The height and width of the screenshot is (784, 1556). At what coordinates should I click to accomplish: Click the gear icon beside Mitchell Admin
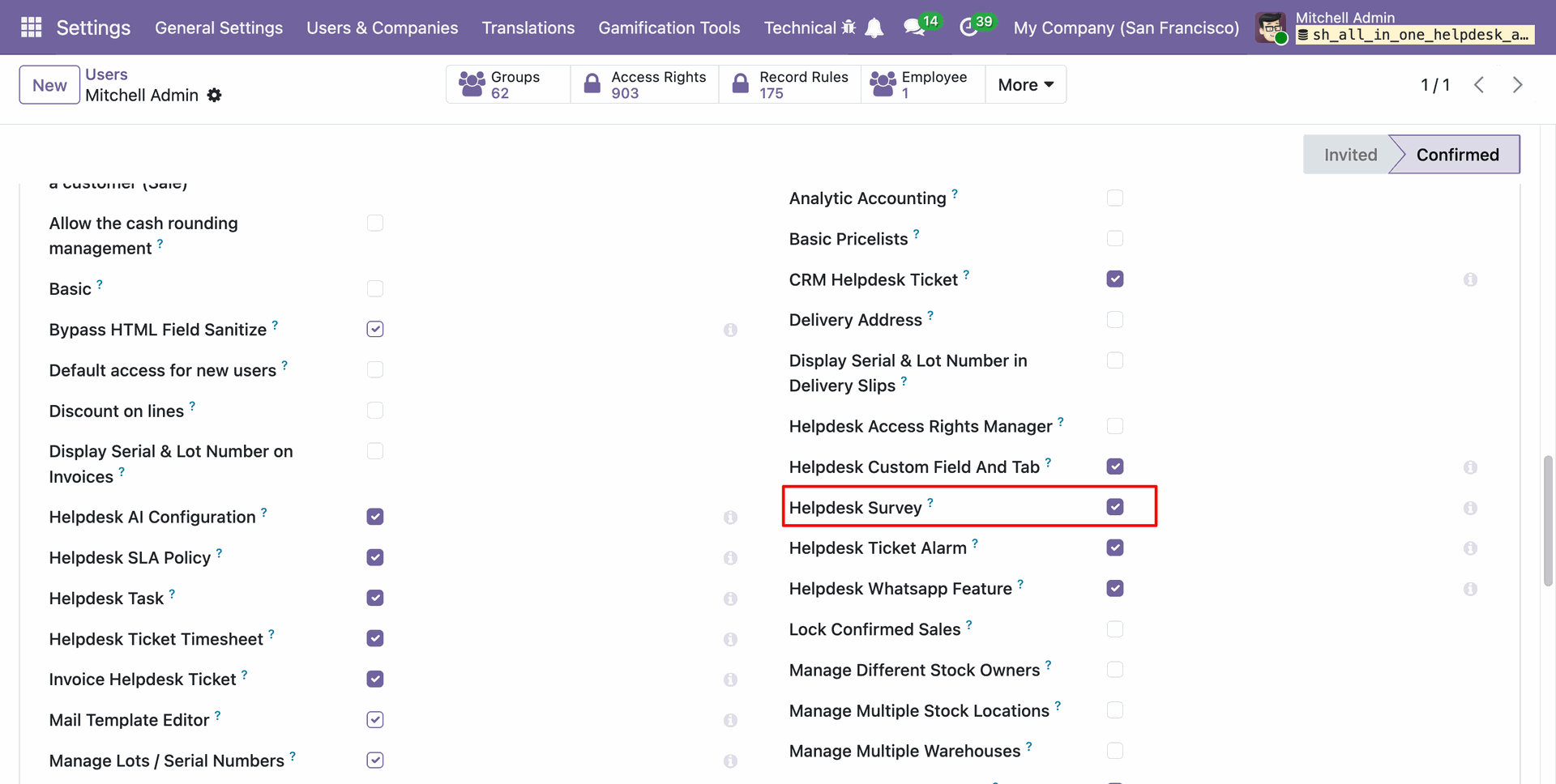click(x=214, y=96)
